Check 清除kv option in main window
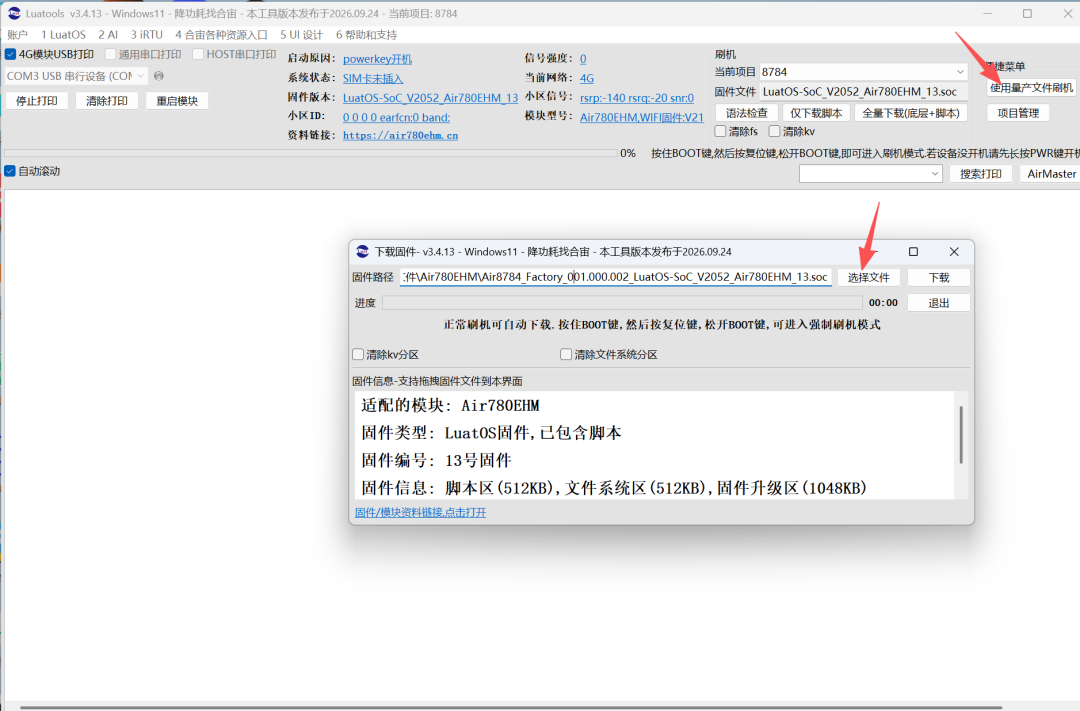Screen dimensions: 1080x711 pos(774,131)
